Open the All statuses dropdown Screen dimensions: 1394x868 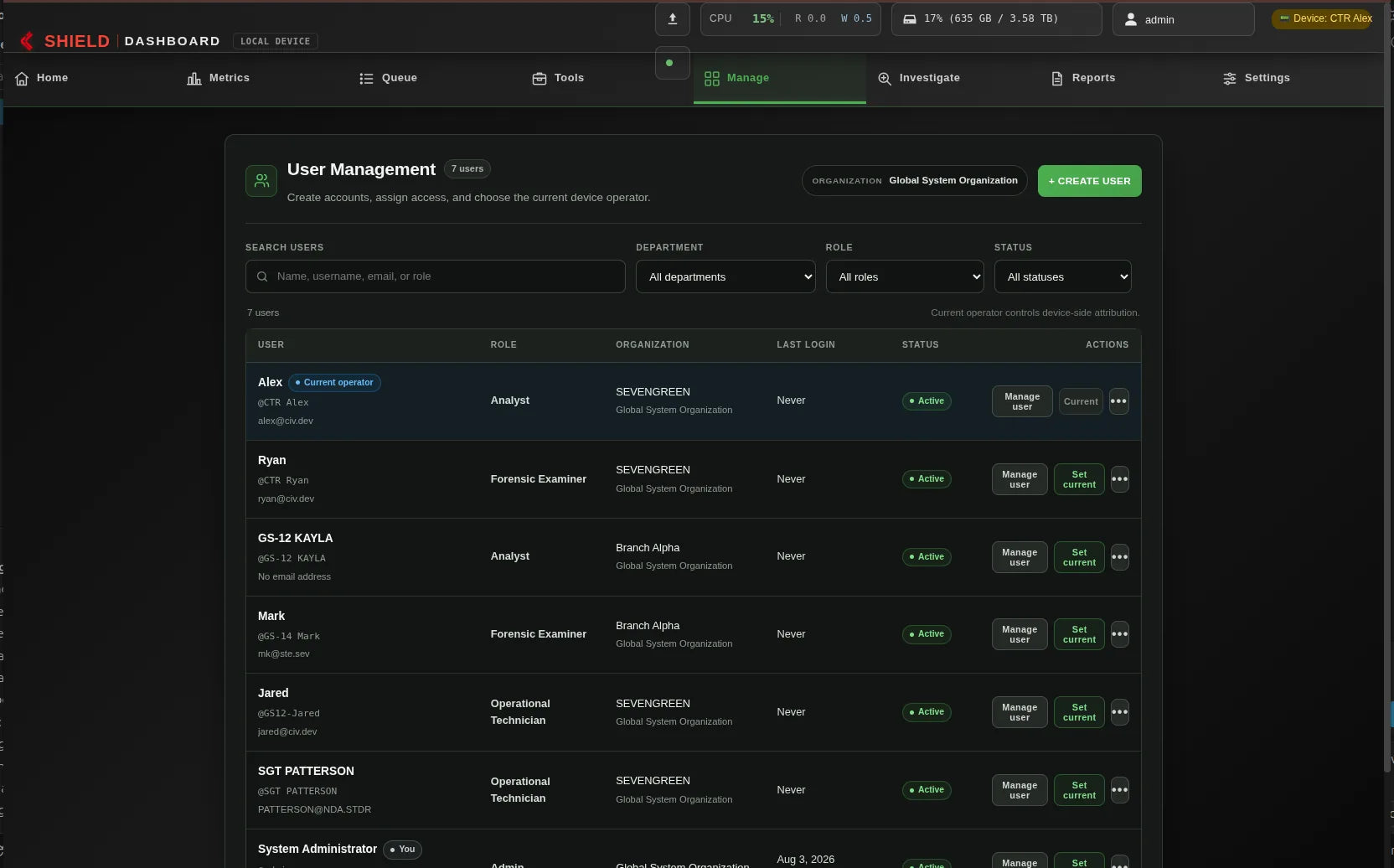pos(1062,276)
